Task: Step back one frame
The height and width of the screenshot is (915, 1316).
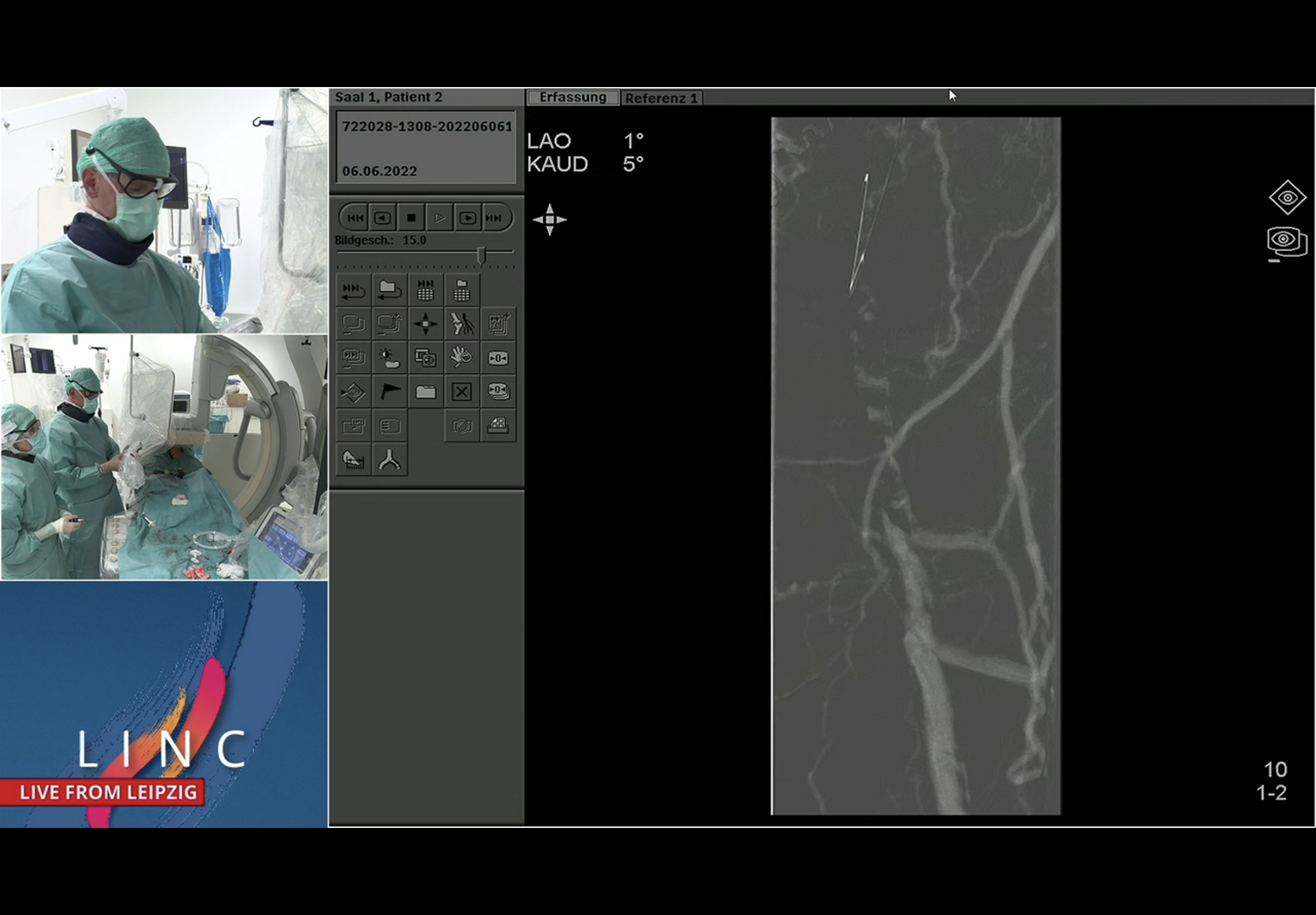Action: tap(382, 218)
